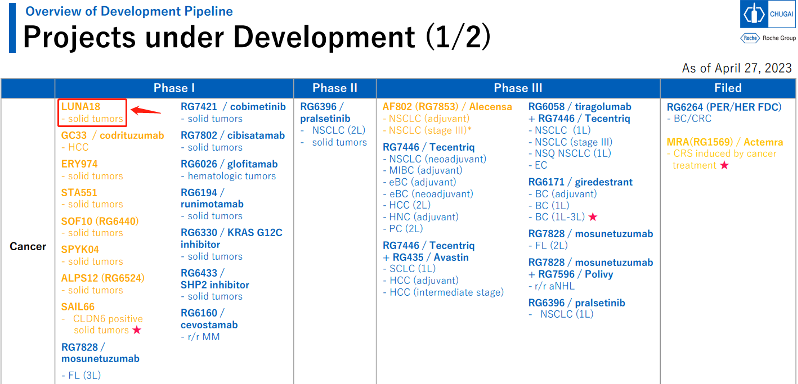Image resolution: width=798 pixels, height=384 pixels.
Task: Click the Roche Group logo
Action: 768,39
